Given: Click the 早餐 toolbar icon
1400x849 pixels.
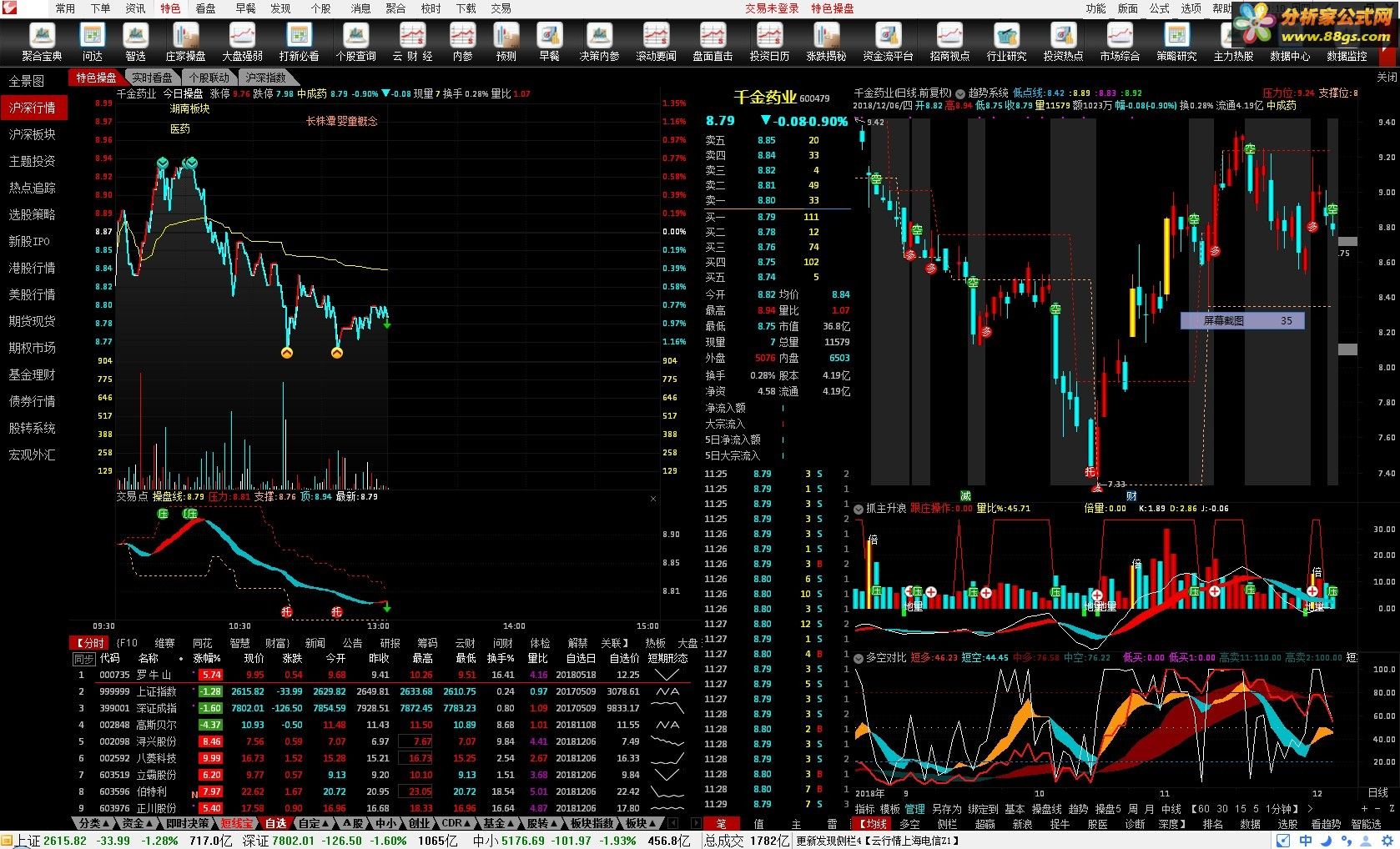Looking at the screenshot, I should (549, 42).
